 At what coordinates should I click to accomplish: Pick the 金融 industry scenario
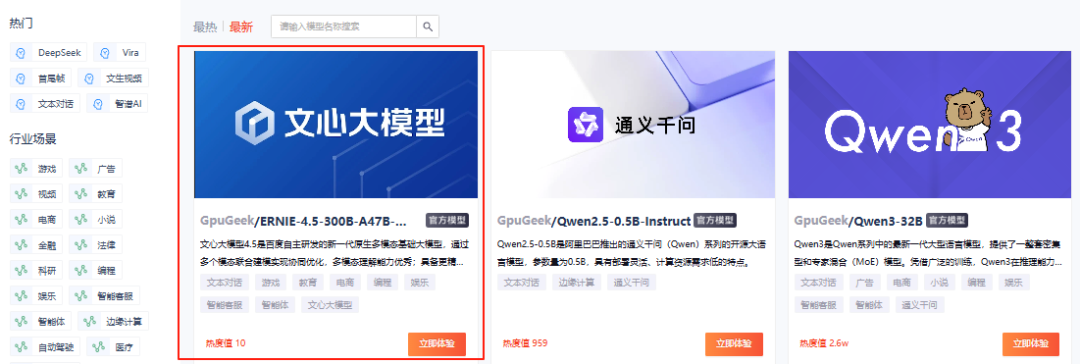[37, 245]
